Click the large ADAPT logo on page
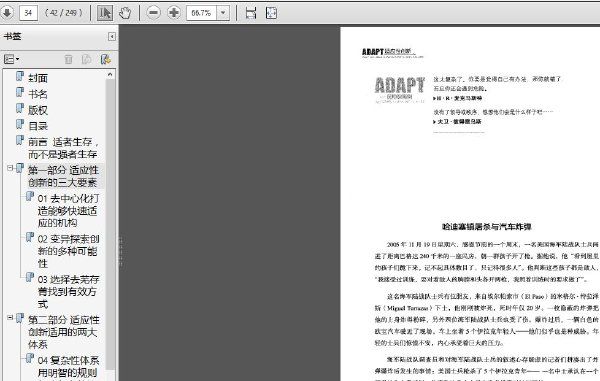 pyautogui.click(x=399, y=90)
